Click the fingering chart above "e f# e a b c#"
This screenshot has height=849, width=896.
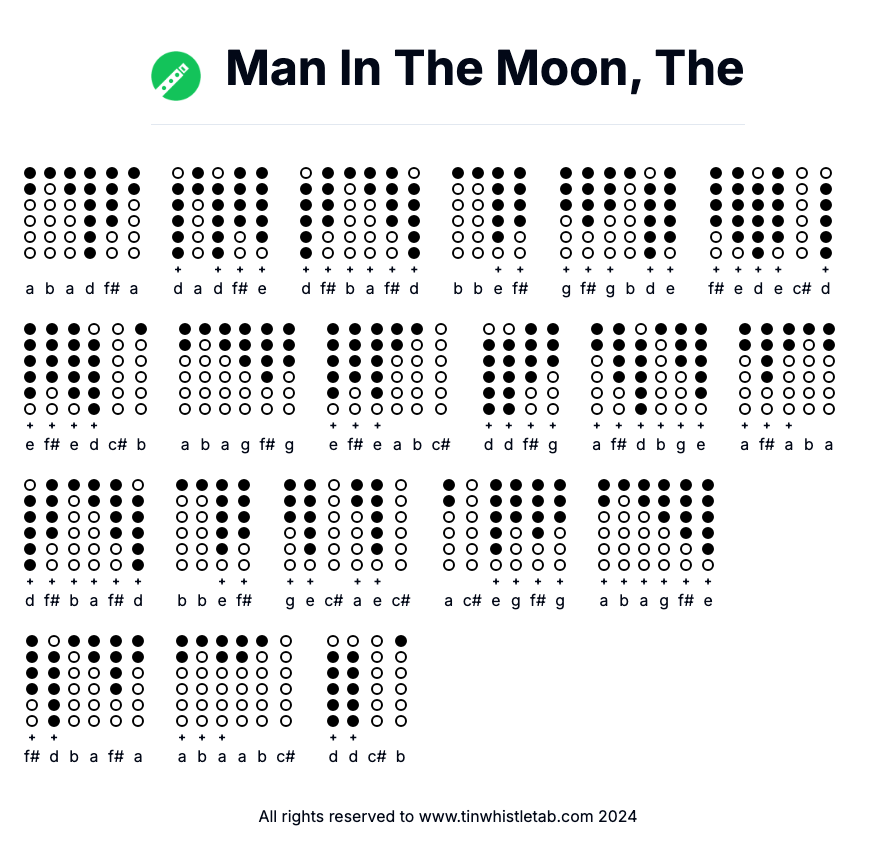click(386, 368)
